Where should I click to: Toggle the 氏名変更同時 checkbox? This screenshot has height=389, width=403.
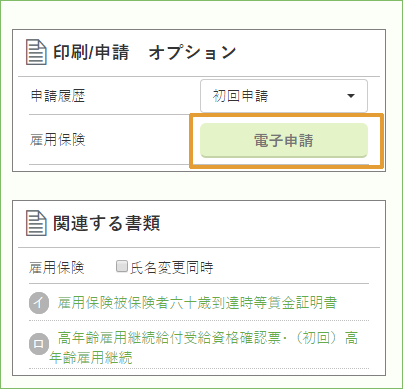(x=122, y=266)
